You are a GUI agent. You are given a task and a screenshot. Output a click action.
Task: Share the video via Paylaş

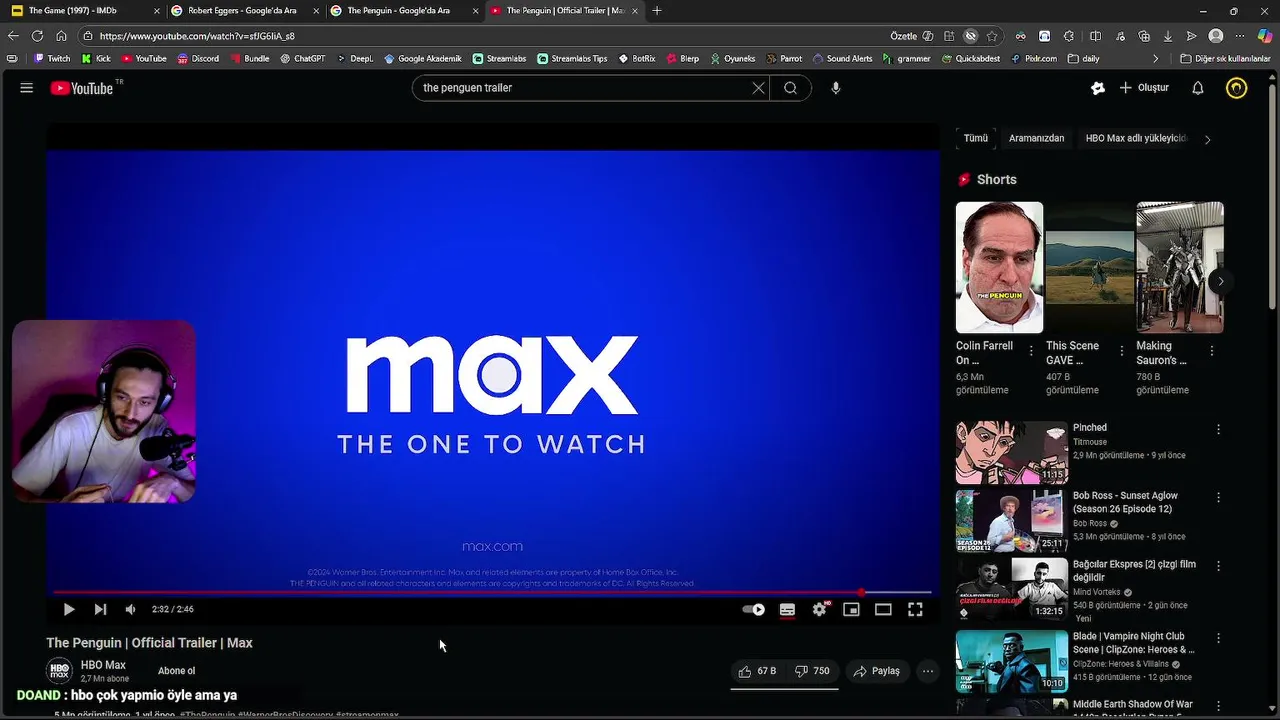(x=876, y=671)
